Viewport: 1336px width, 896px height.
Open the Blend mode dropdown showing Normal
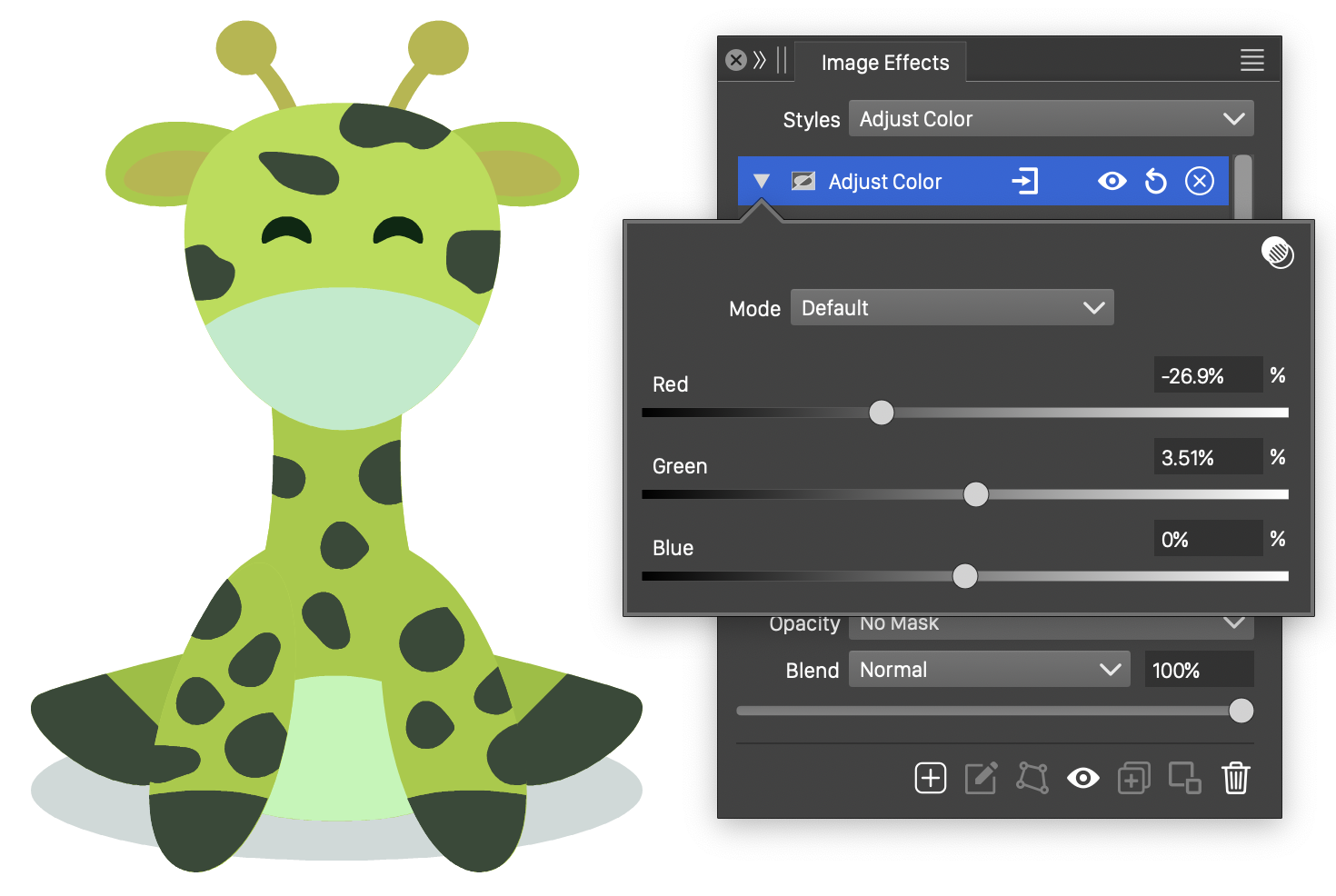[x=989, y=670]
